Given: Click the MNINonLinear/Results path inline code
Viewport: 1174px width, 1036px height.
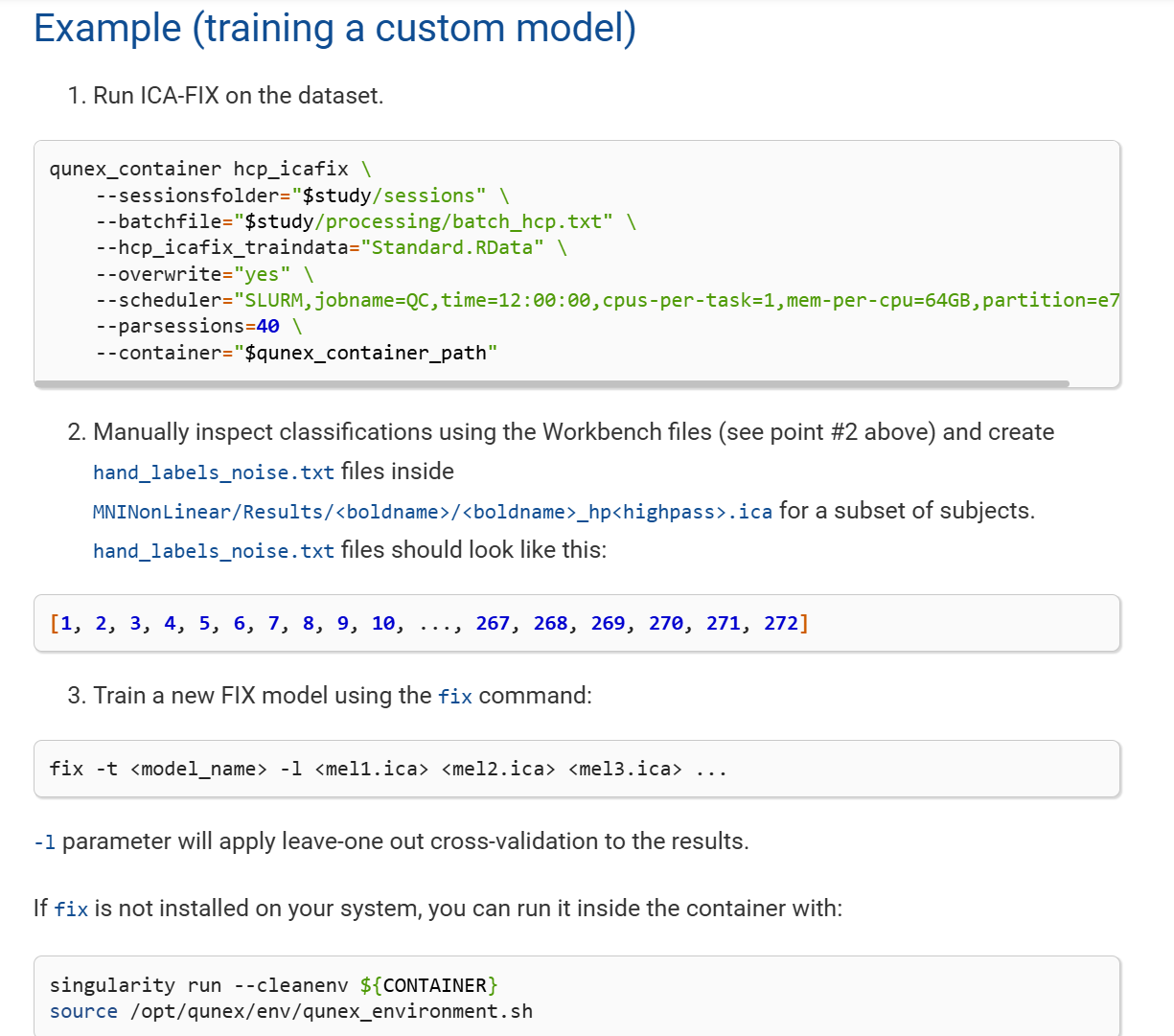Looking at the screenshot, I should click(431, 512).
